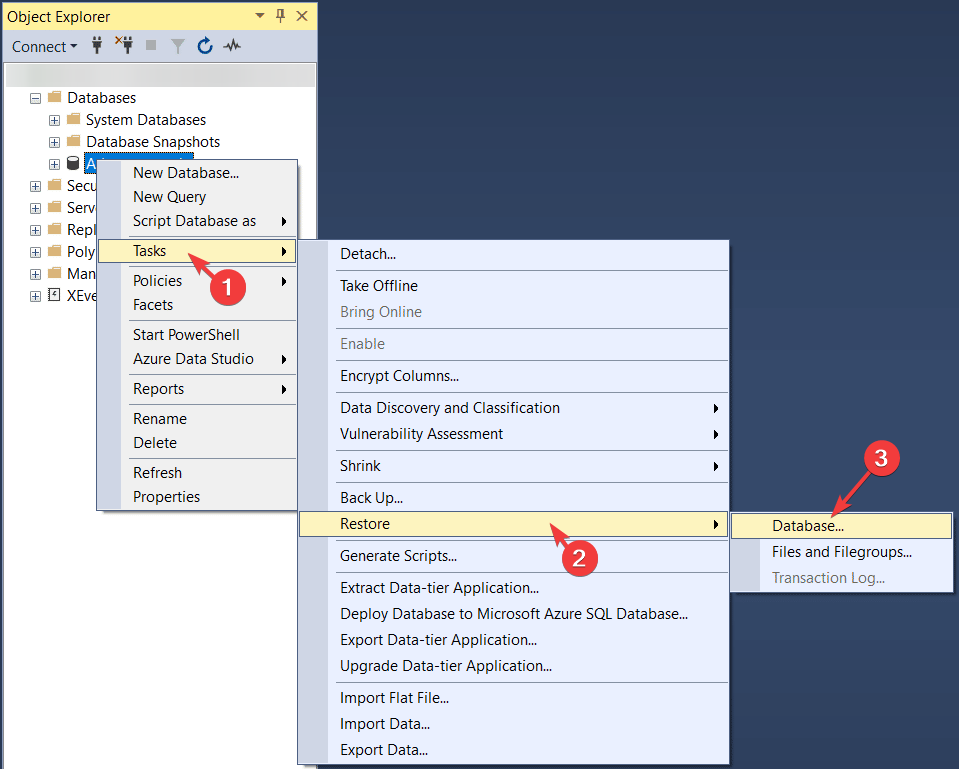Click the filter icon in Object Explorer toolbar

178,45
